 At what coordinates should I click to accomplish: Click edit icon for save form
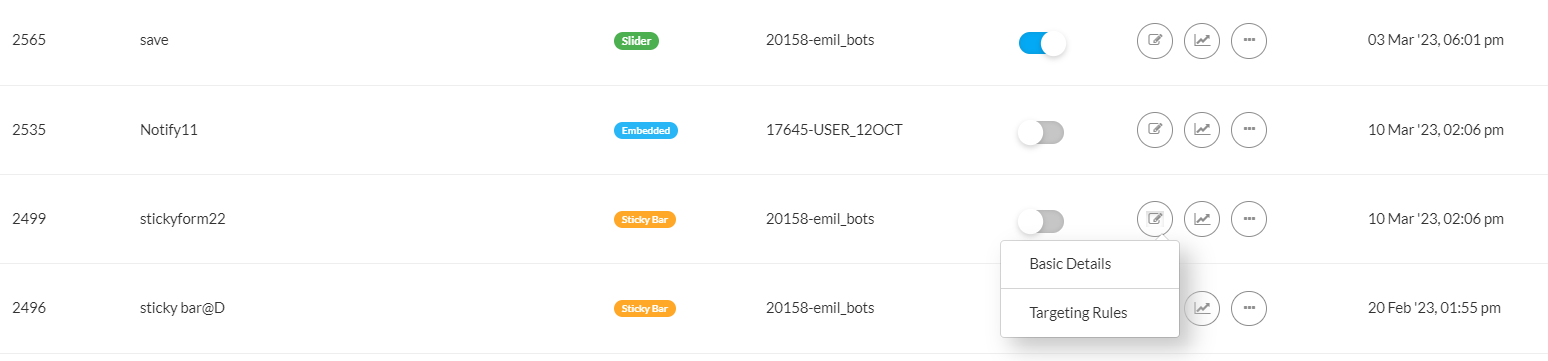pos(1155,41)
